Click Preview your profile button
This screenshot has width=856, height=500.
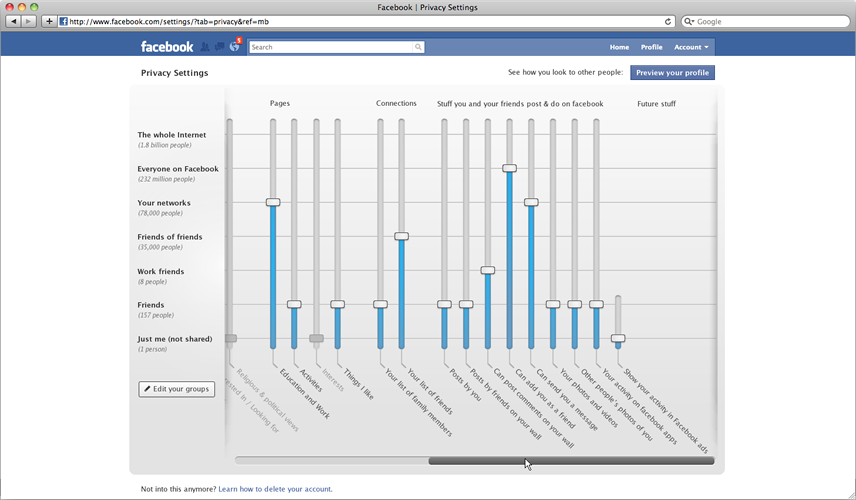672,73
